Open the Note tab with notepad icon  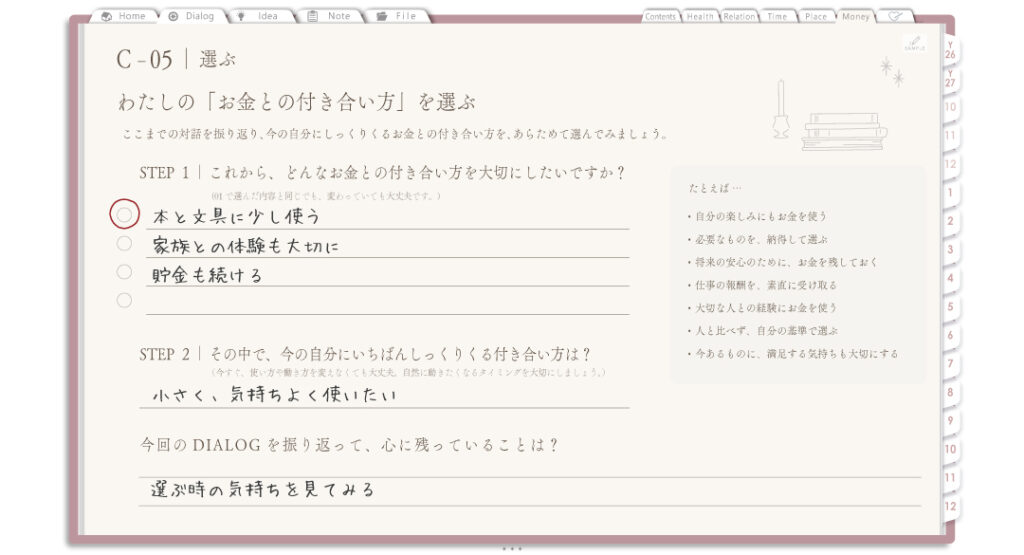331,16
